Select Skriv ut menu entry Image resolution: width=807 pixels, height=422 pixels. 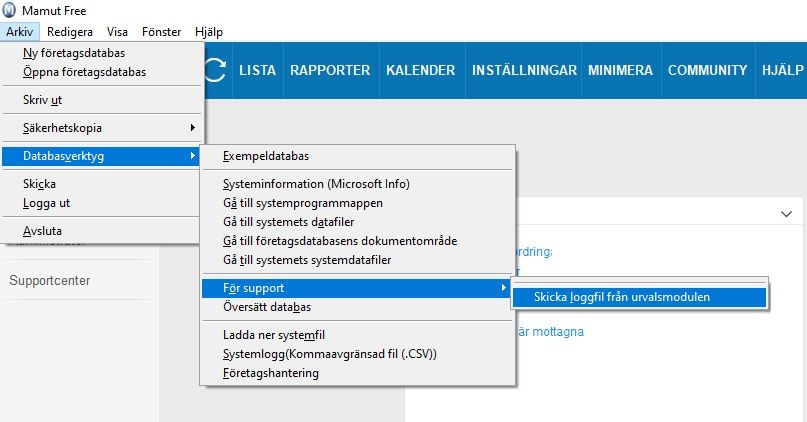[42, 100]
